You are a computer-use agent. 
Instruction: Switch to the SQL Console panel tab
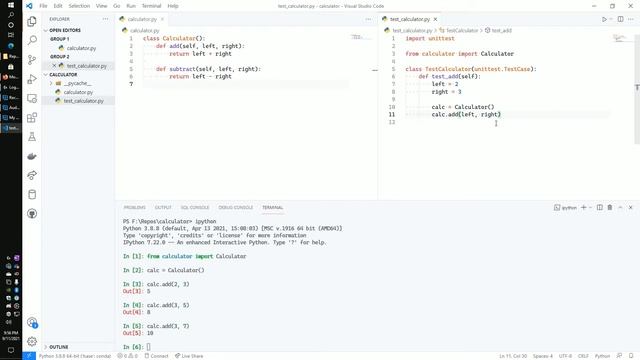coord(195,207)
